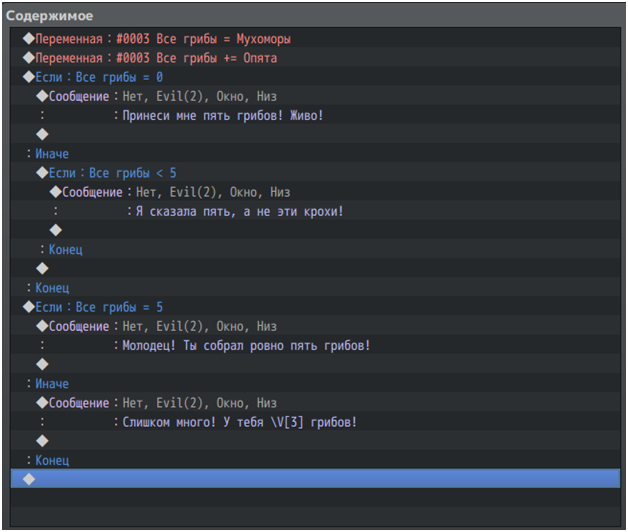Select message text 'Я сказала пять, а не эти крохи!'

(x=236, y=212)
